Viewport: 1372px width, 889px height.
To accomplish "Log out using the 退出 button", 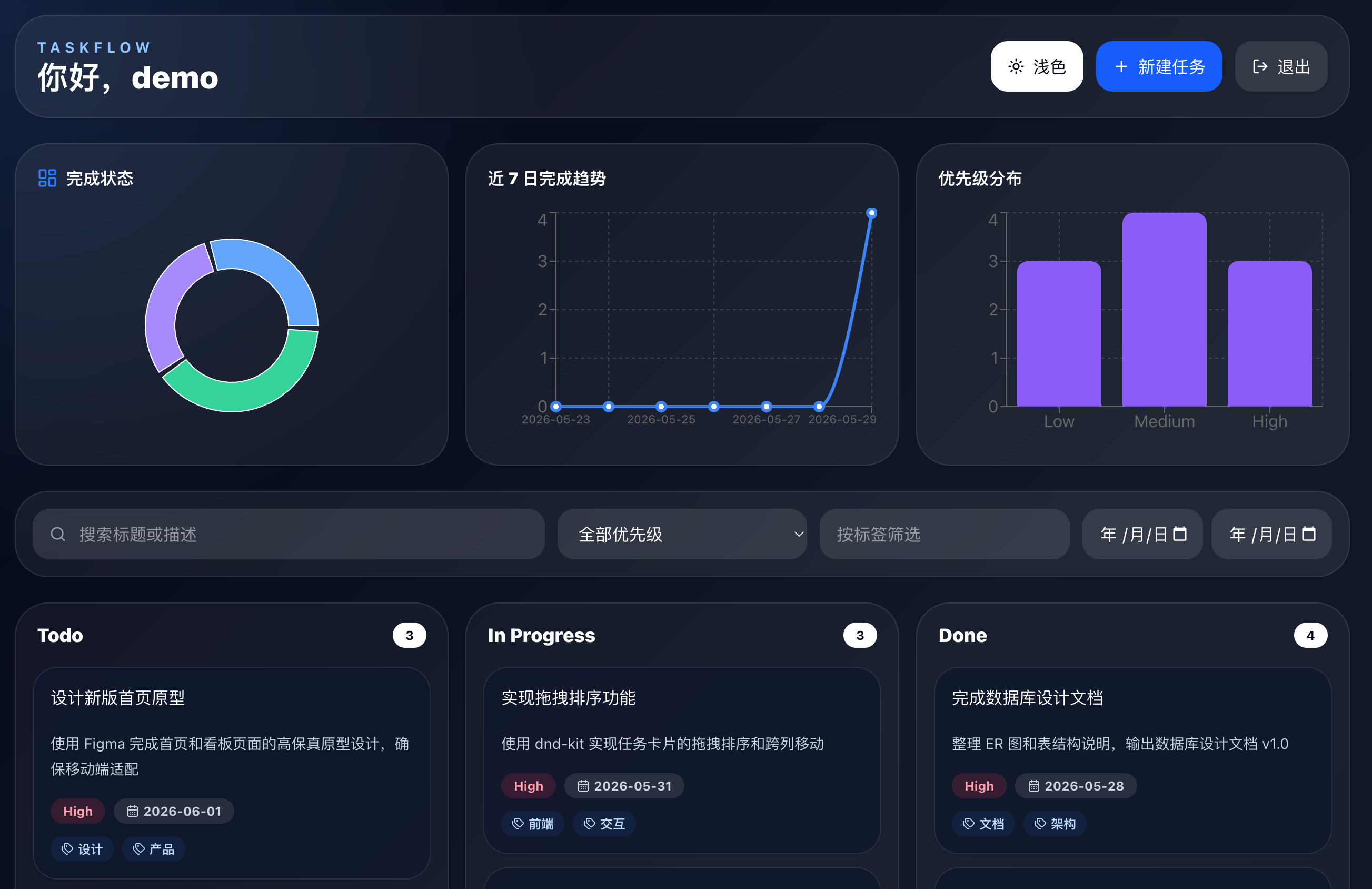I will pos(1281,66).
